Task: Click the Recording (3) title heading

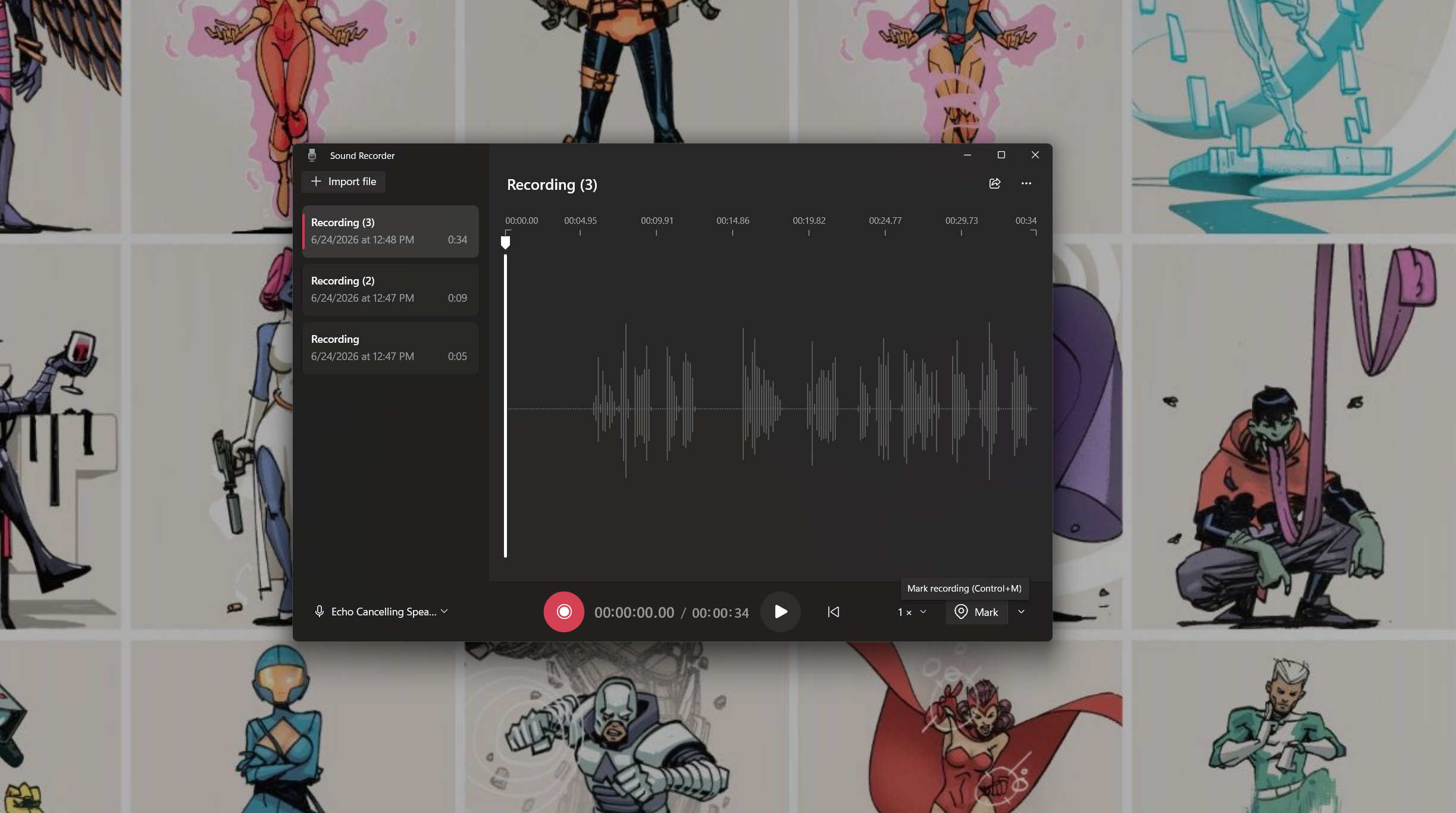Action: tap(552, 185)
